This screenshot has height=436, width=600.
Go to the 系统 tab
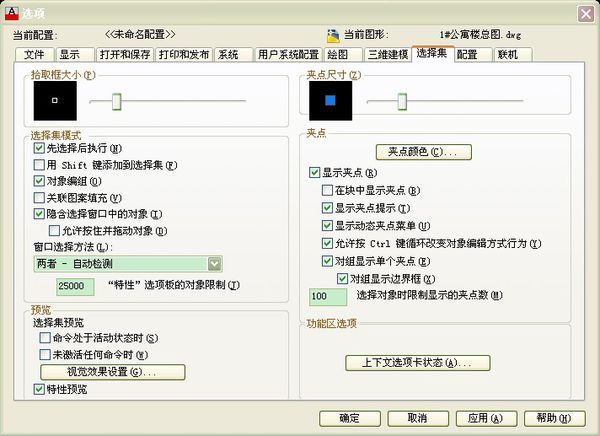coord(233,54)
